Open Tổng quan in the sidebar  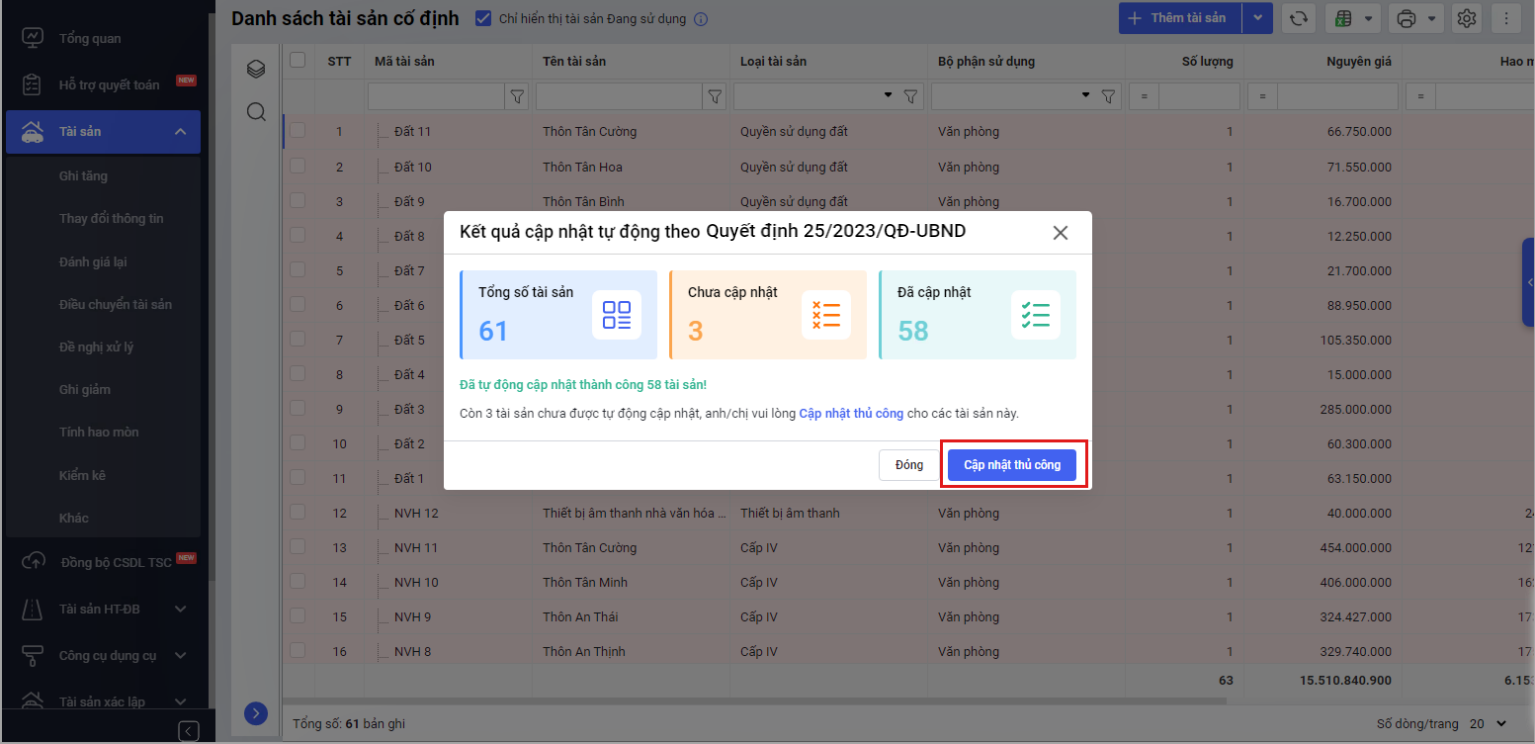(x=89, y=39)
